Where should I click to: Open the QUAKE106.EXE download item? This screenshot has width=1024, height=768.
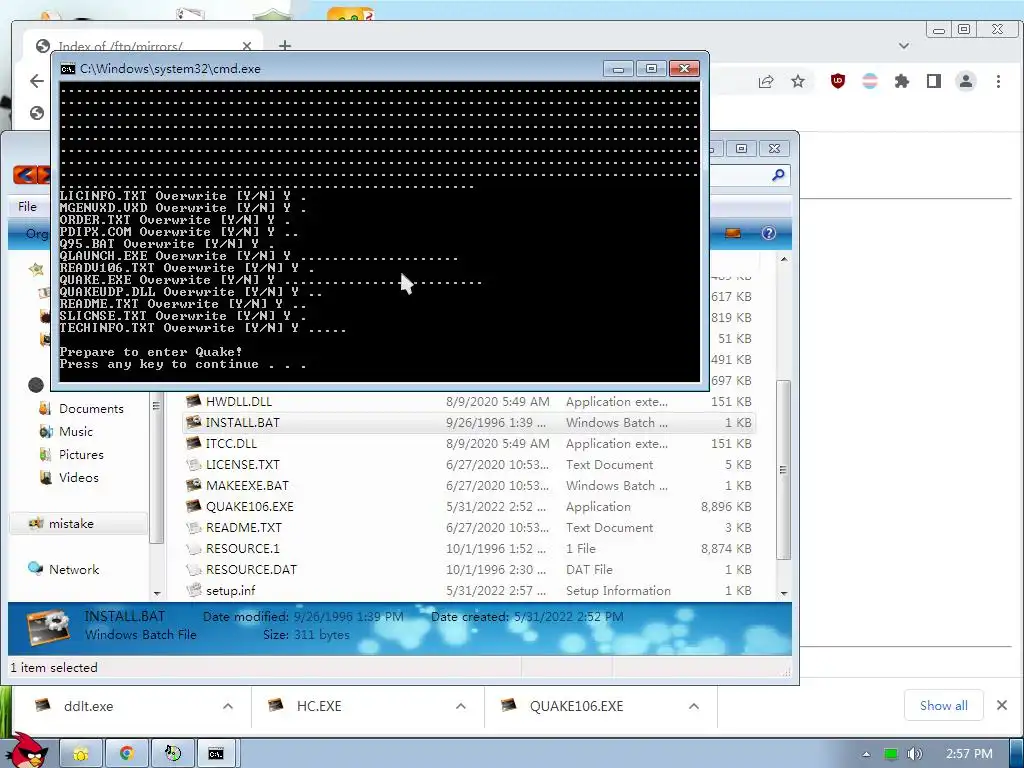(576, 706)
